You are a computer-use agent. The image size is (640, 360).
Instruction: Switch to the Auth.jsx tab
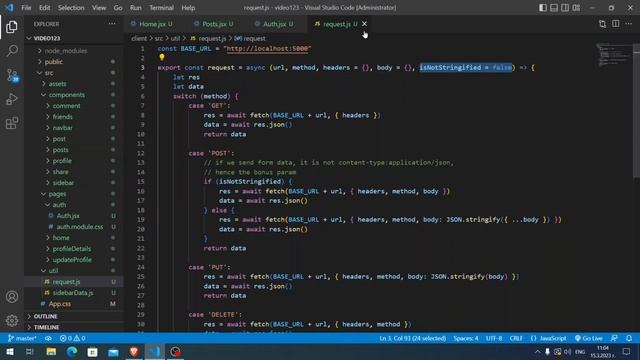(274, 24)
